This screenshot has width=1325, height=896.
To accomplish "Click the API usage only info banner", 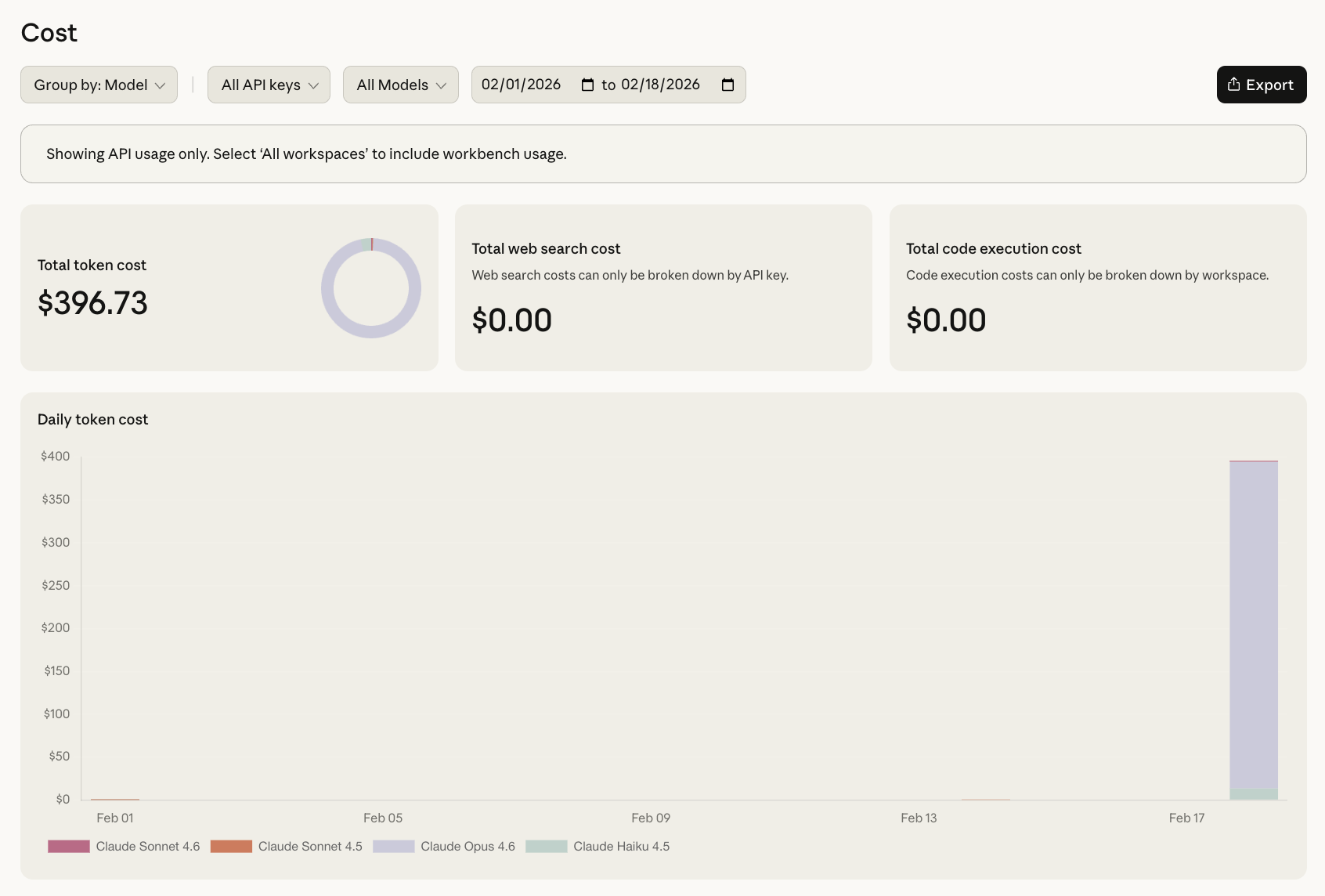I will [662, 154].
